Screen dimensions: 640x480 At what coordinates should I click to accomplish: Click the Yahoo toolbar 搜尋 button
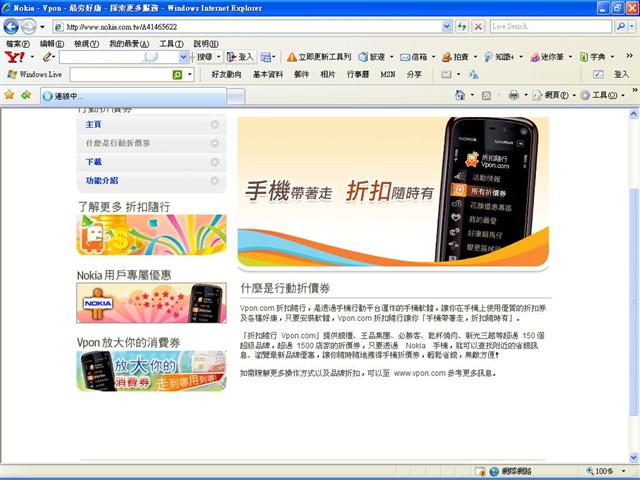pos(205,57)
